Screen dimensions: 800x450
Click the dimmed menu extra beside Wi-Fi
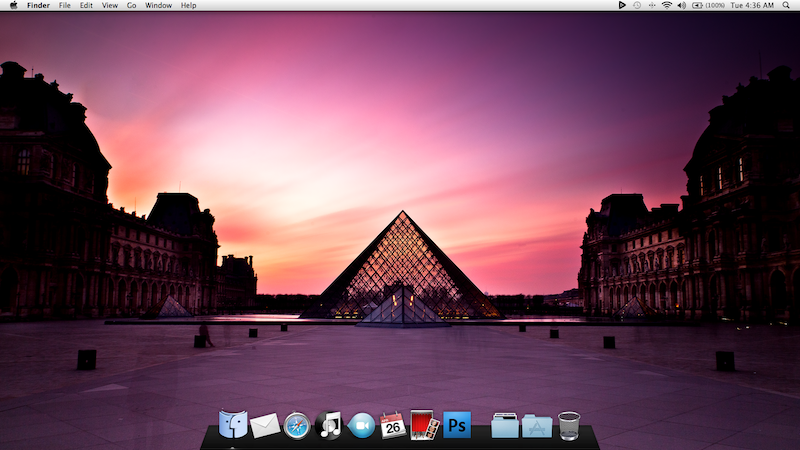(652, 5)
